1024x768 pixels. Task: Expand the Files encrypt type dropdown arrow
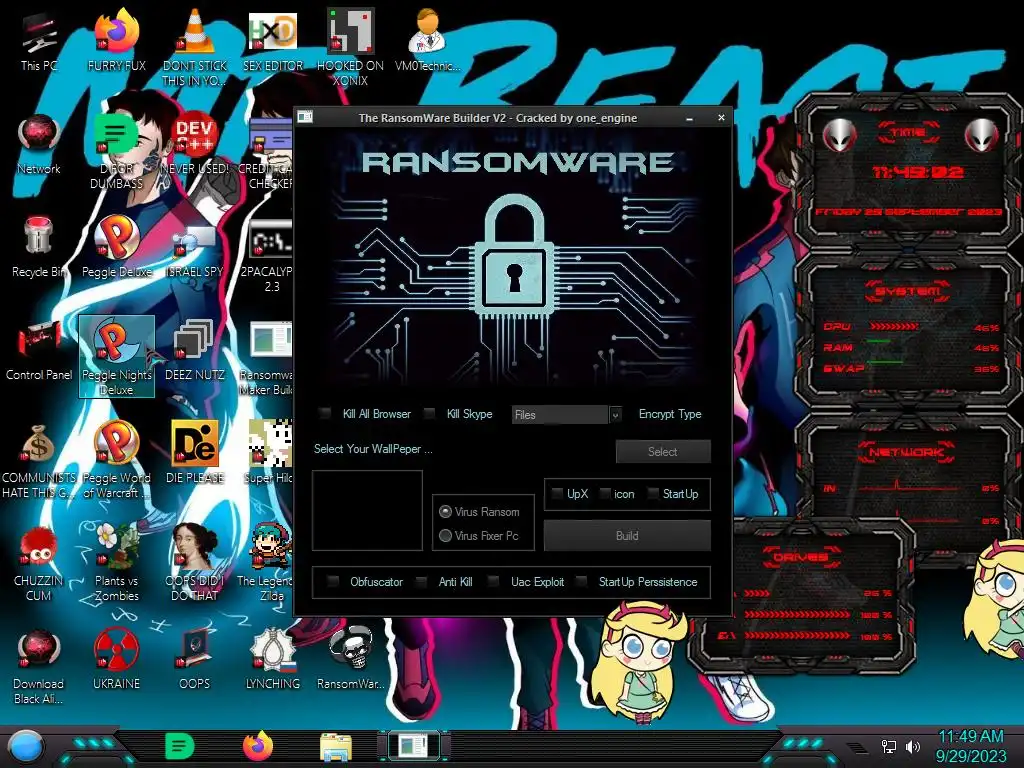615,415
